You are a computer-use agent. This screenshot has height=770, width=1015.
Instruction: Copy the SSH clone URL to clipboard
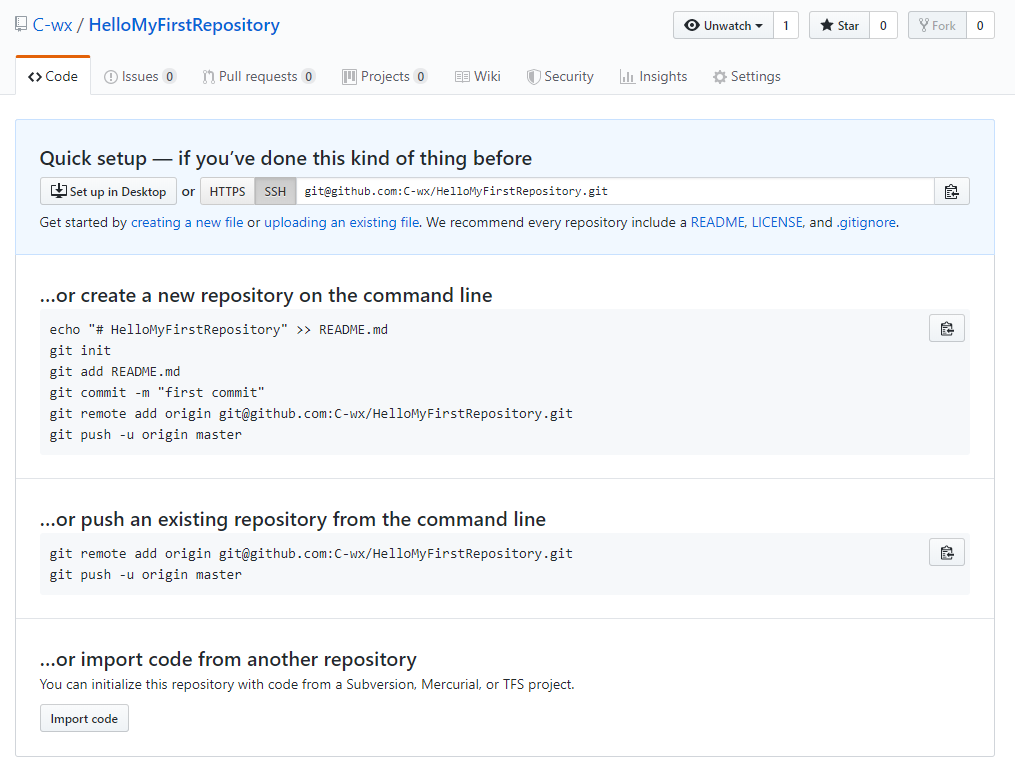click(952, 192)
